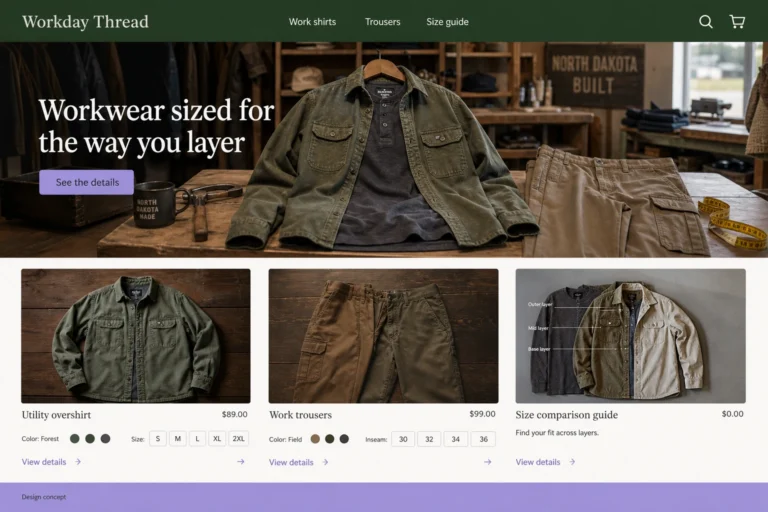The height and width of the screenshot is (512, 768).
Task: Open the Size guide menu item
Action: 447,22
